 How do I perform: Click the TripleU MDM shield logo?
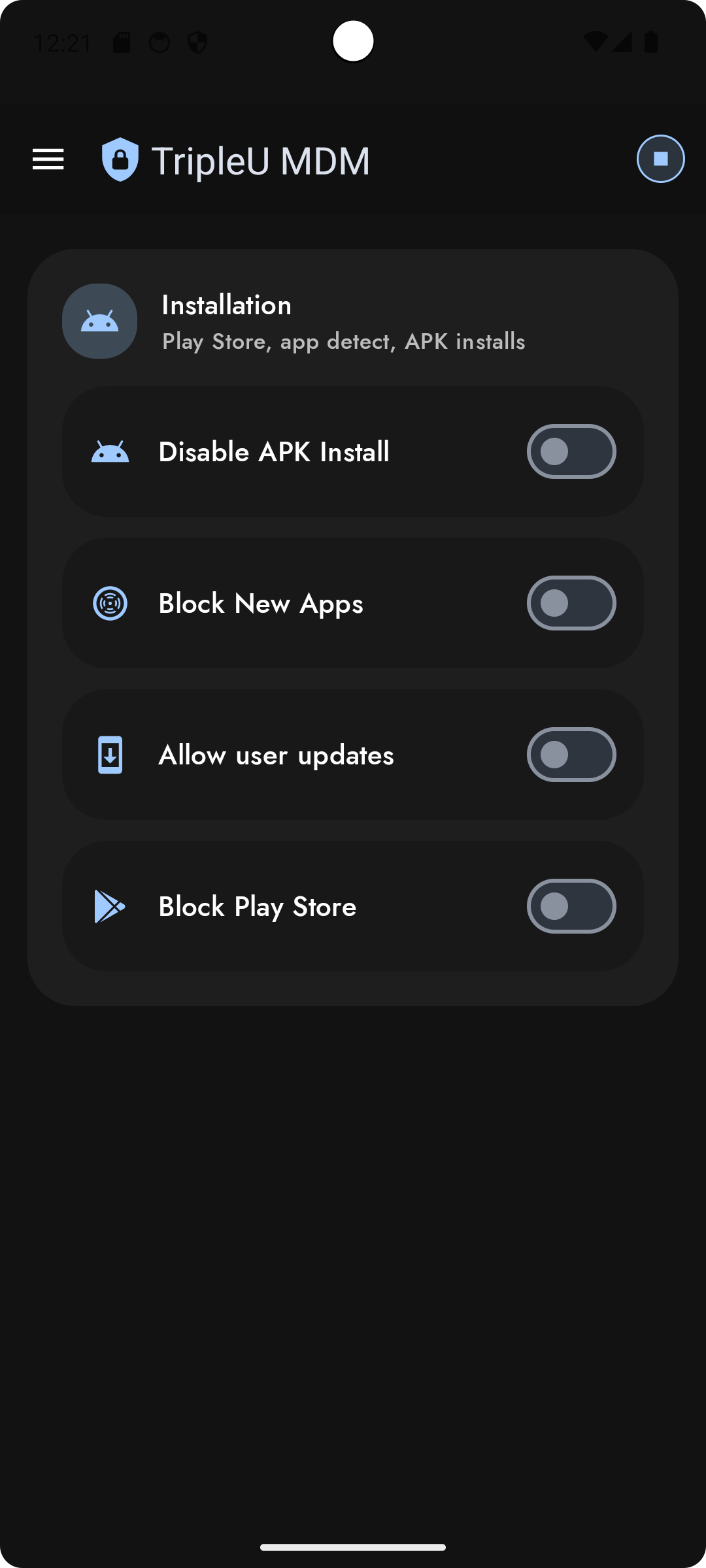120,159
